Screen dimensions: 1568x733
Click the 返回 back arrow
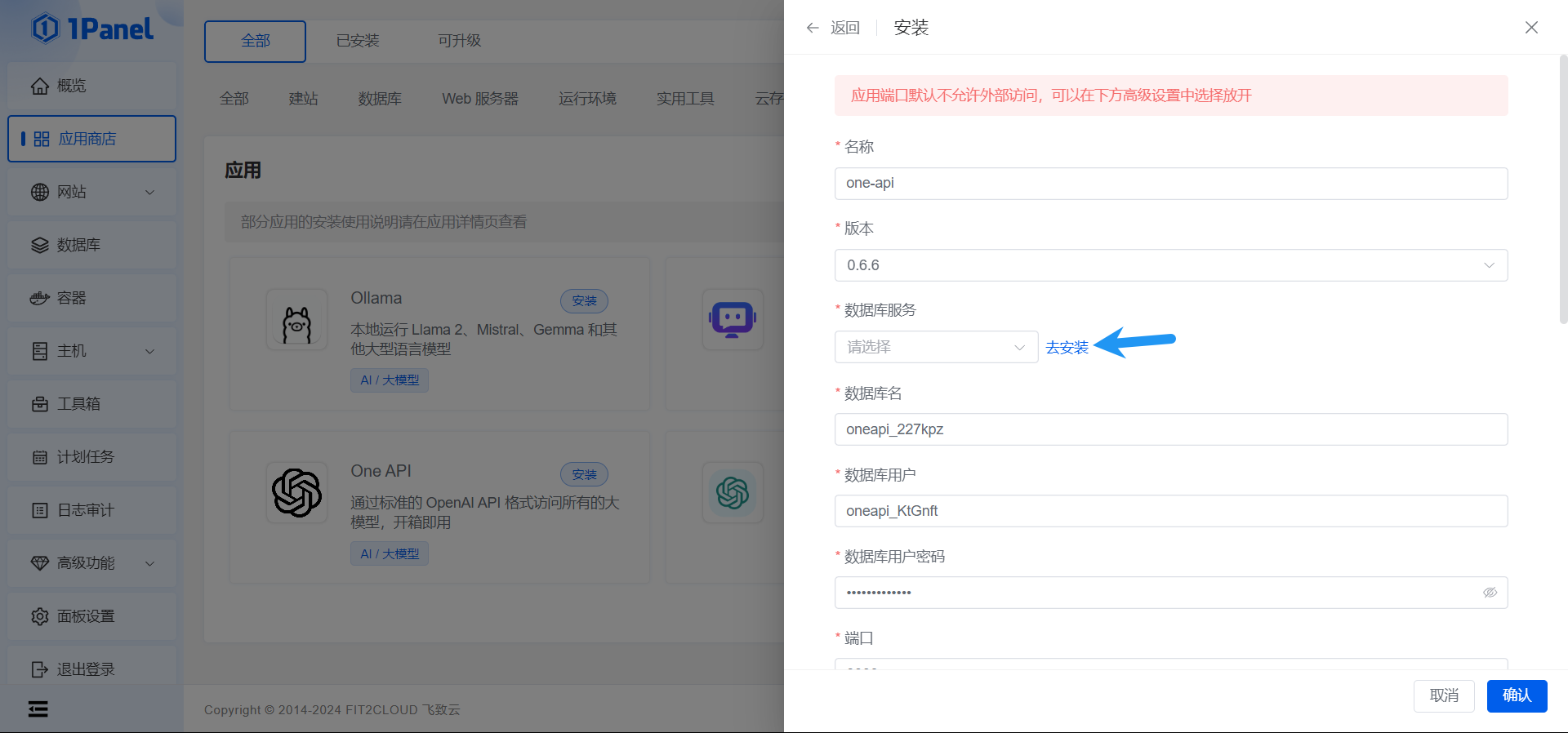point(813,28)
